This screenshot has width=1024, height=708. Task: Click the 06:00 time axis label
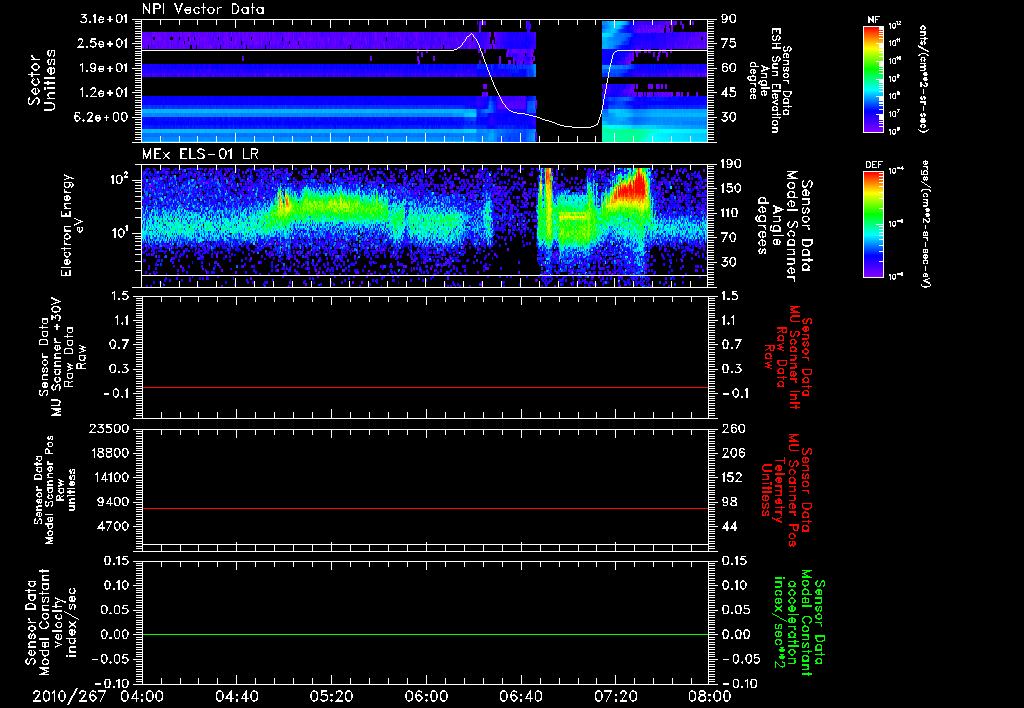coord(426,696)
